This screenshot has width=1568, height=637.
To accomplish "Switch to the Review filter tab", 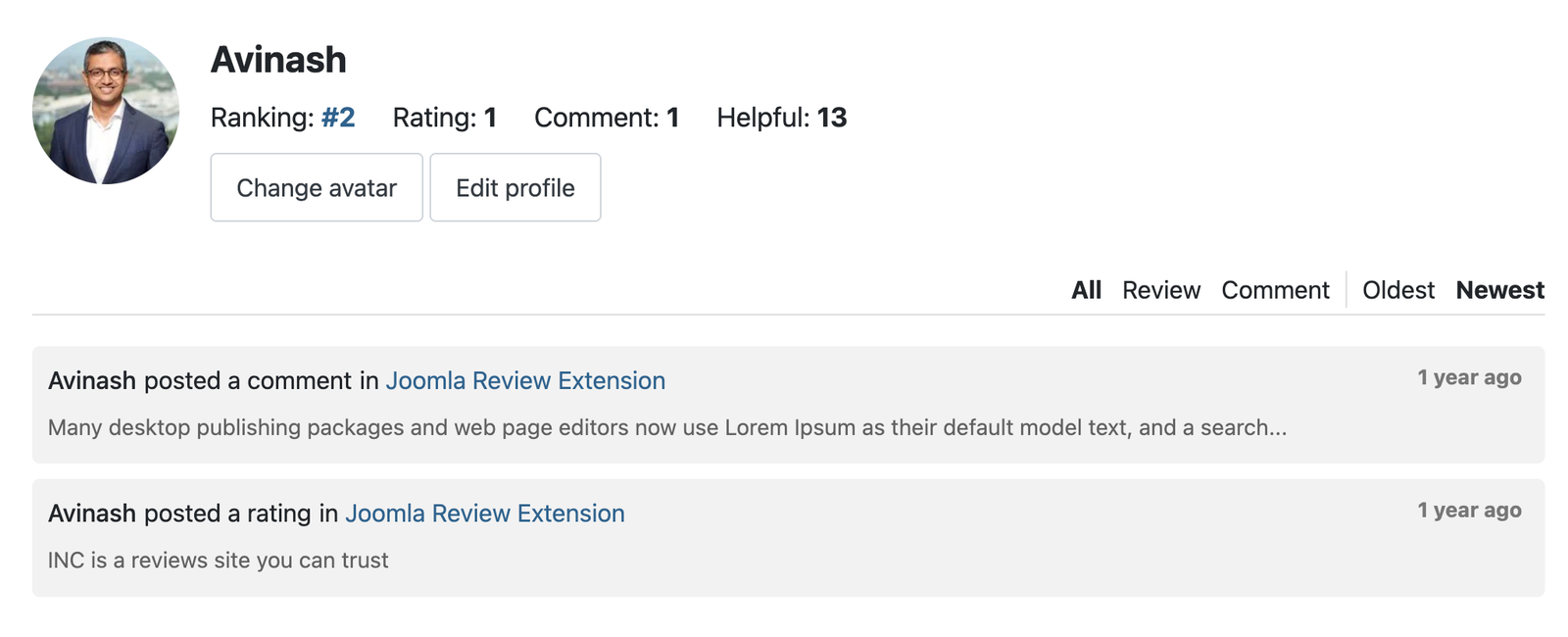I will pos(1160,290).
